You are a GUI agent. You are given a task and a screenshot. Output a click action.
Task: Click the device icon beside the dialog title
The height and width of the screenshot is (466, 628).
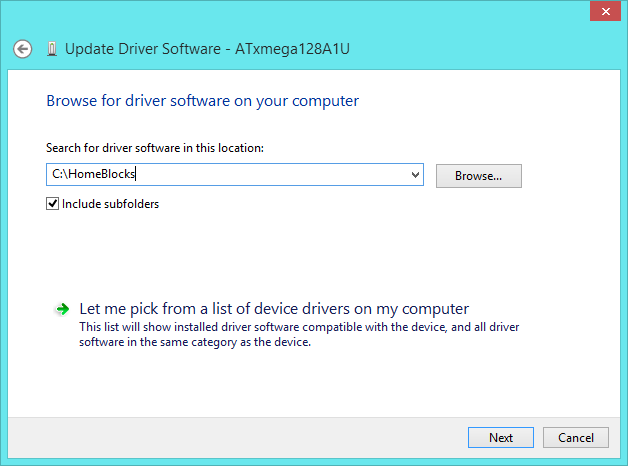click(51, 48)
